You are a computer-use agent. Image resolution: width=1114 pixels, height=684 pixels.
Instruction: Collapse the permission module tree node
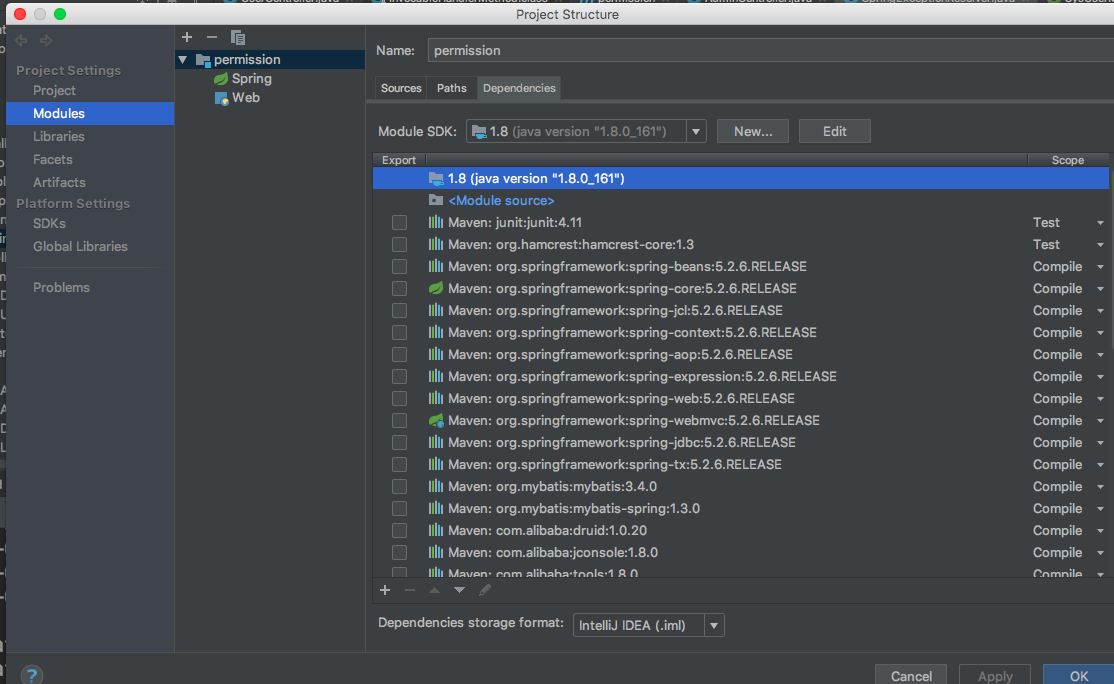tap(183, 60)
